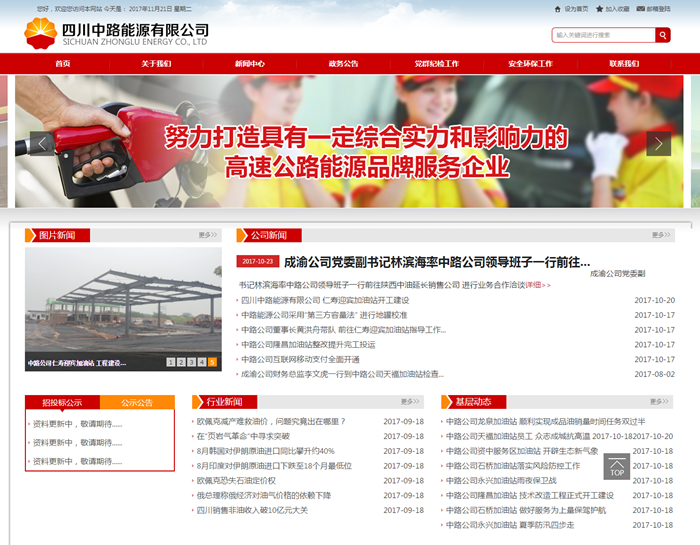This screenshot has width=700, height=545.
Task: Select slide 1 in the photo news pager
Action: pos(171,362)
